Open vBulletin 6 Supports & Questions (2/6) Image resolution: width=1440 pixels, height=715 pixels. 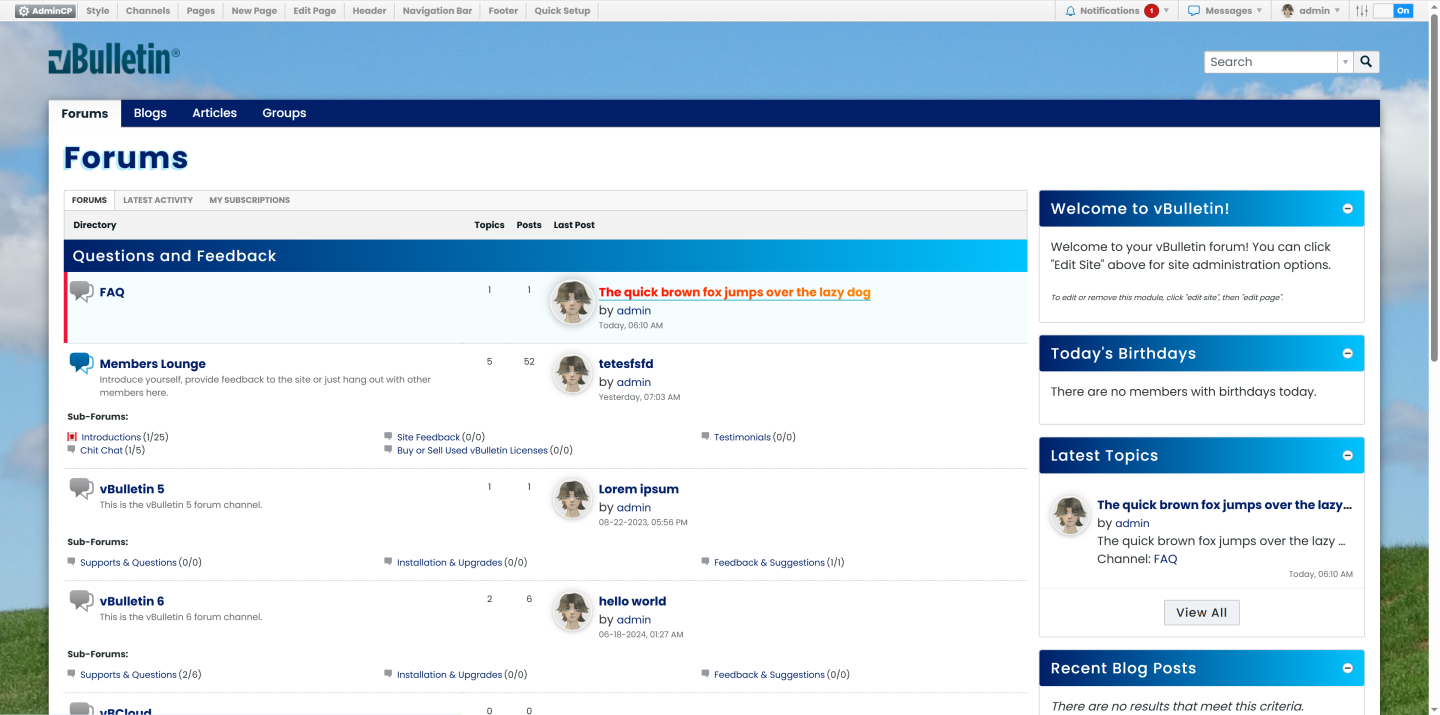click(128, 675)
